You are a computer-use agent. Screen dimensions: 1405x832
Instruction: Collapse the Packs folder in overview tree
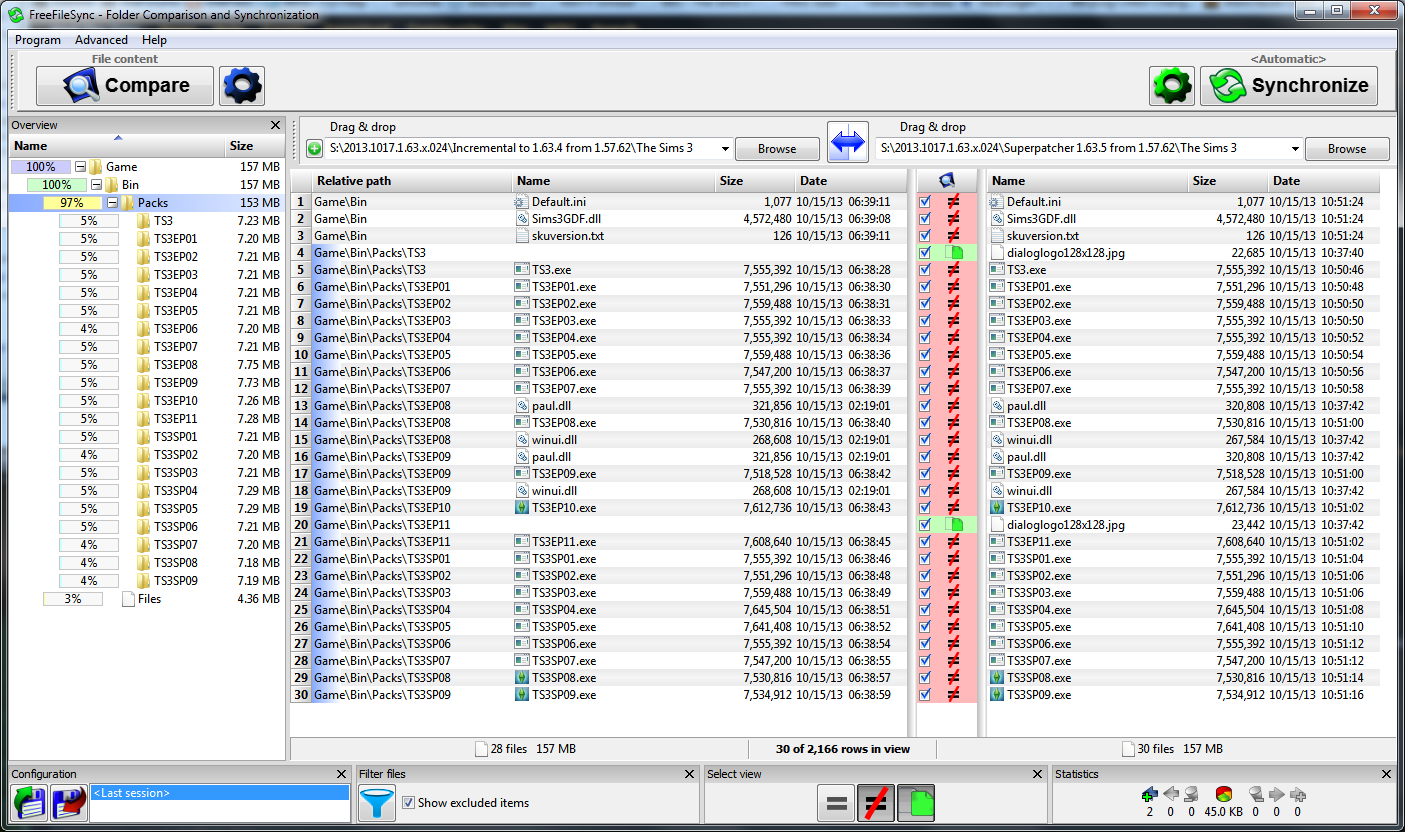[113, 203]
